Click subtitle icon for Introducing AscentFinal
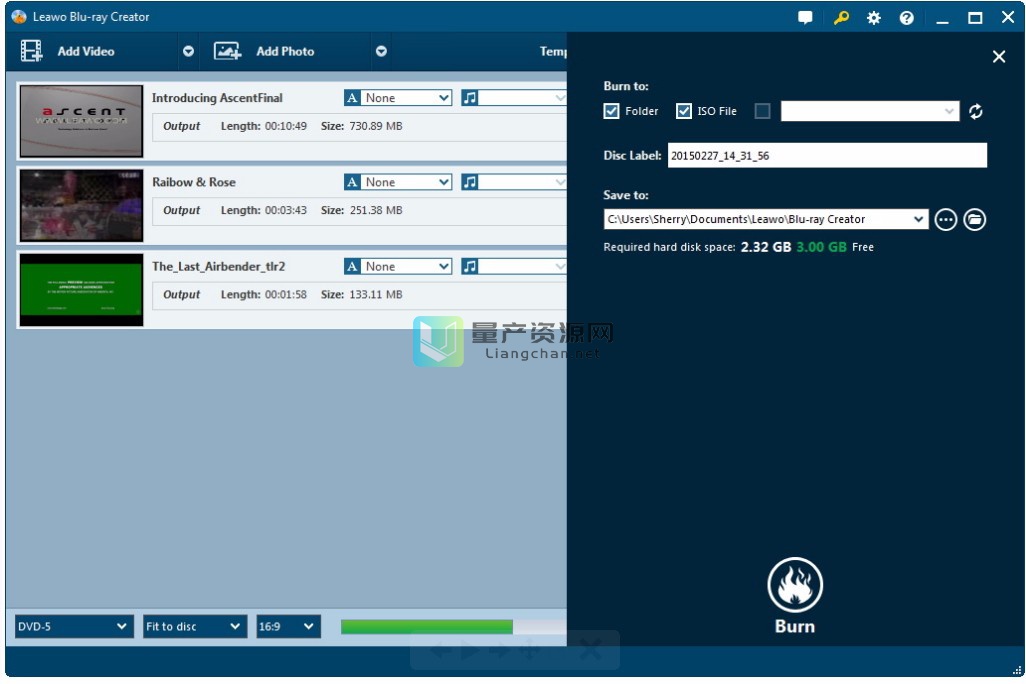Viewport: 1026px width, 684px height. point(352,98)
